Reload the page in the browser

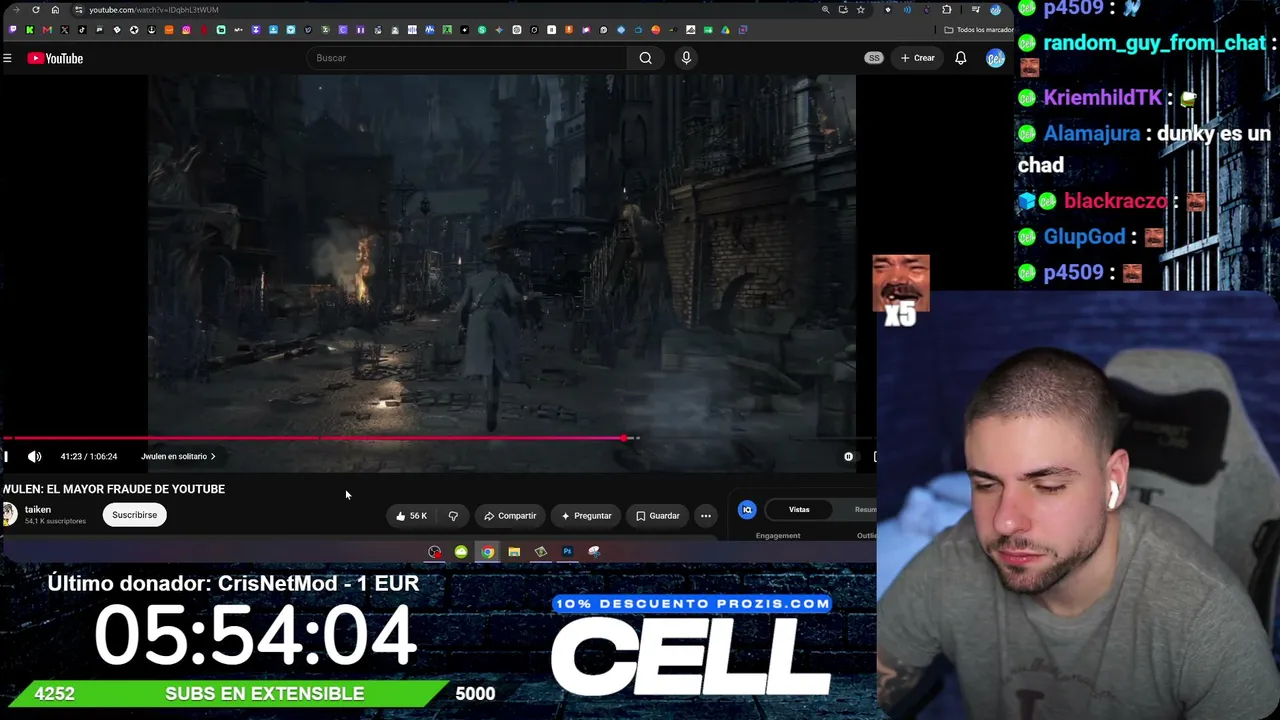pos(36,10)
